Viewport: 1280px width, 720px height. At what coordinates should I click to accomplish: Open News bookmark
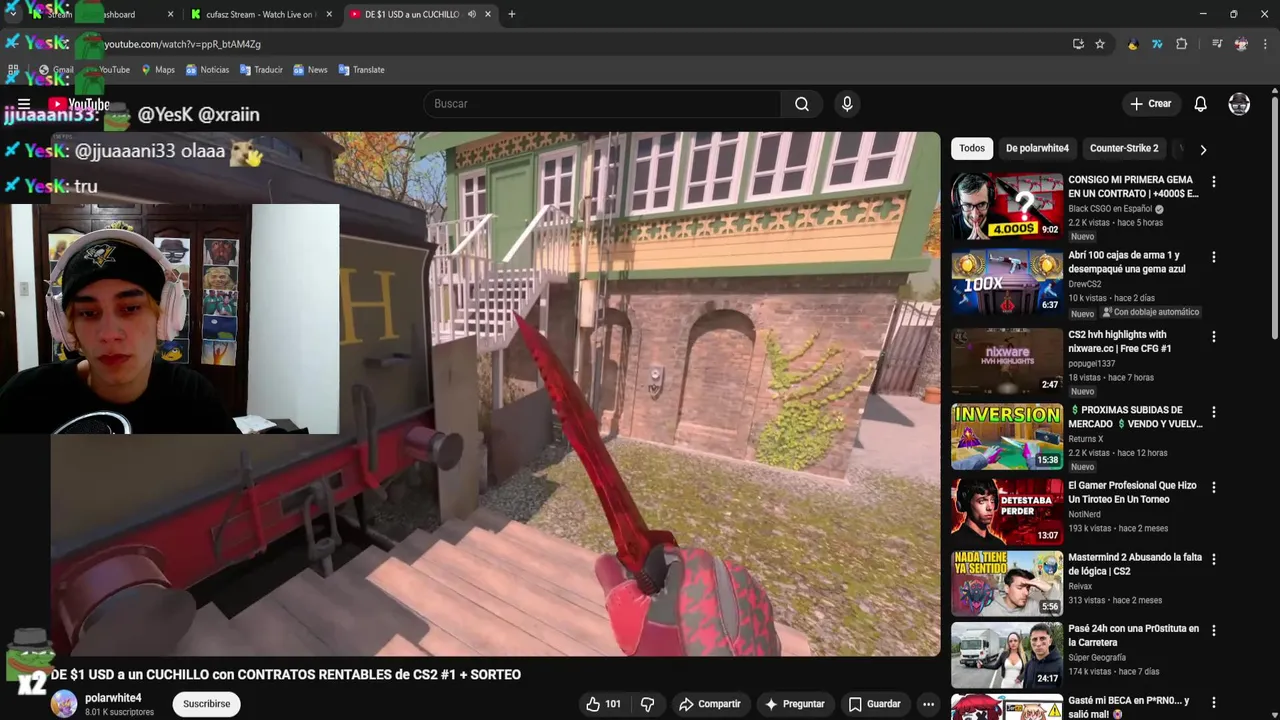(x=309, y=70)
